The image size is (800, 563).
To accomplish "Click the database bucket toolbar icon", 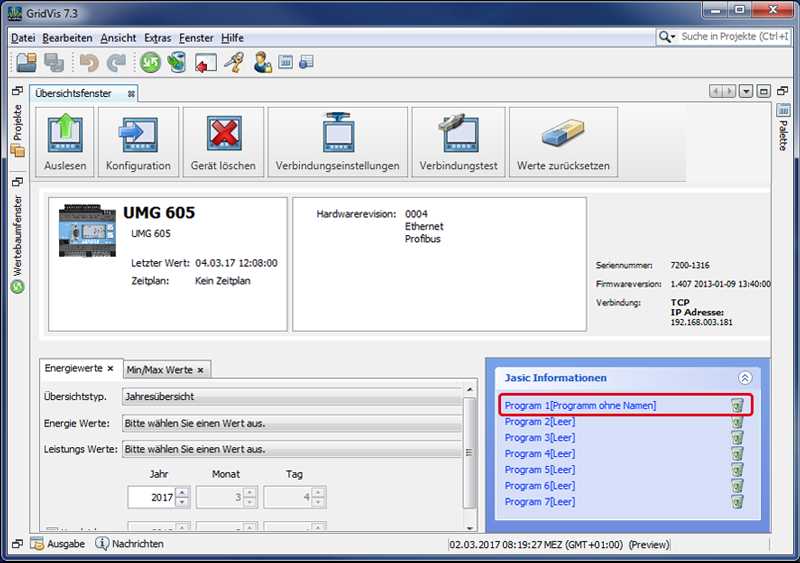I will pyautogui.click(x=177, y=63).
